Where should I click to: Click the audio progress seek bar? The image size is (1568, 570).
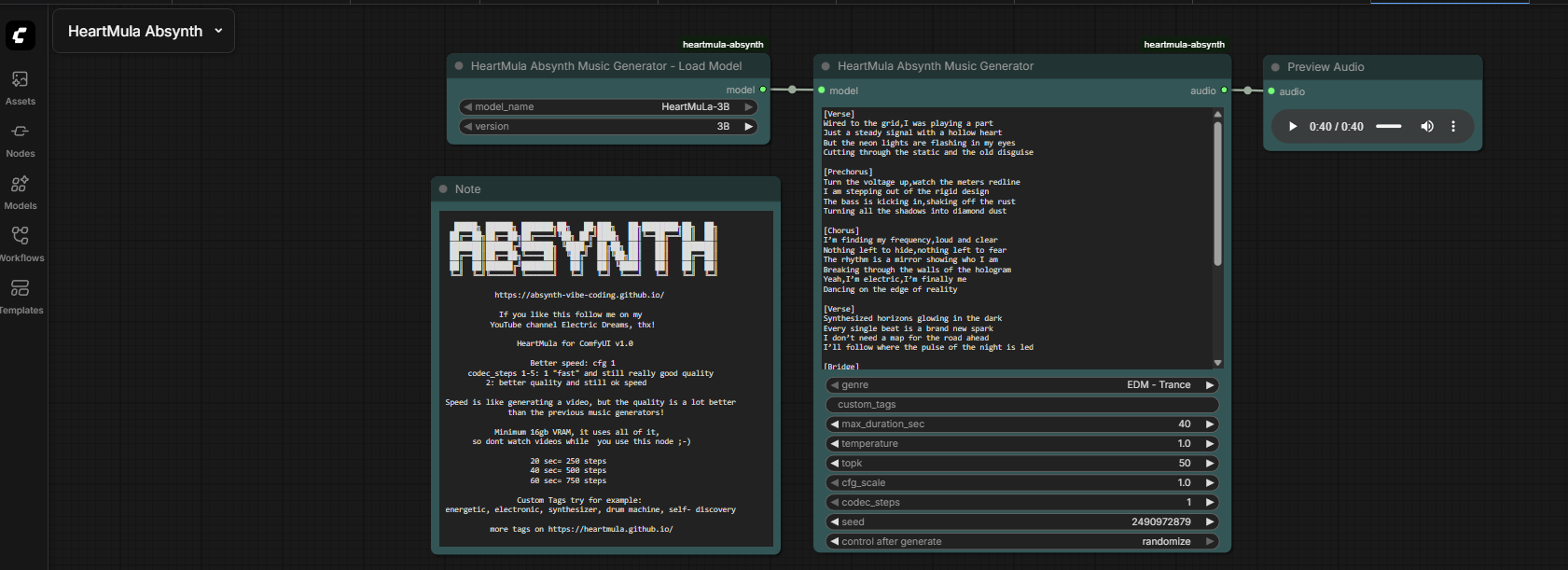[1389, 126]
